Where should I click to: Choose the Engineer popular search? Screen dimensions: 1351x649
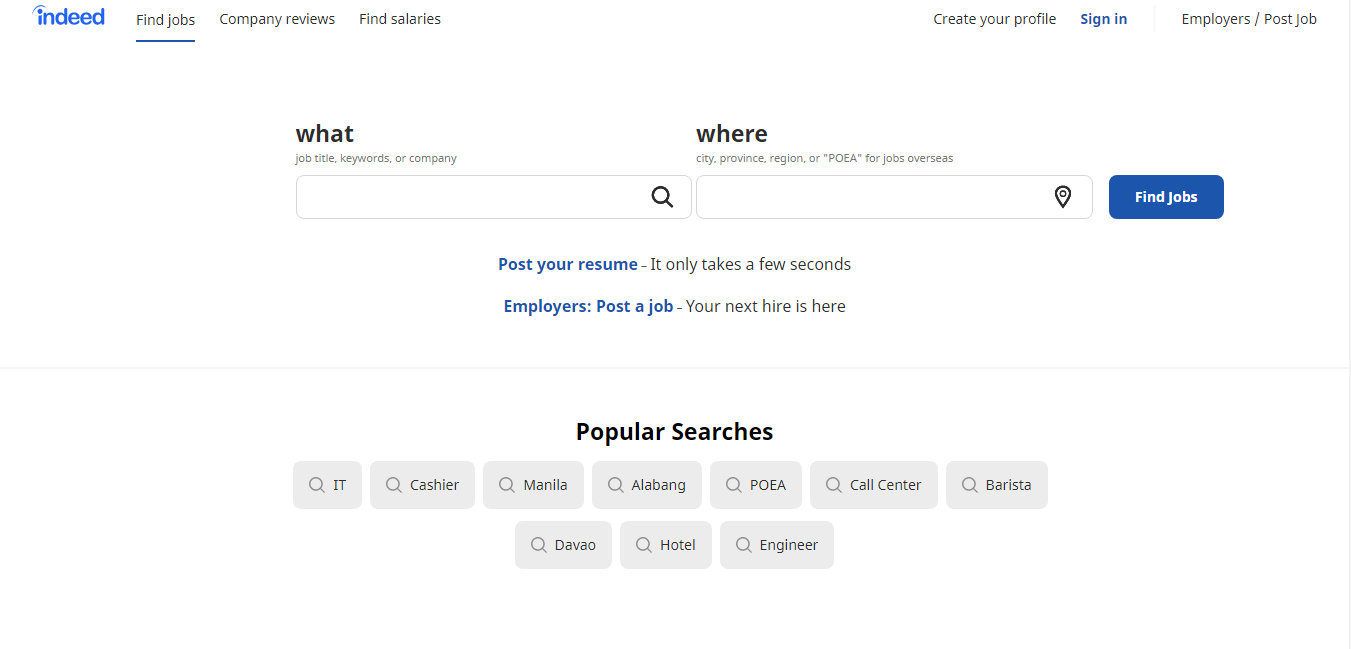point(777,545)
